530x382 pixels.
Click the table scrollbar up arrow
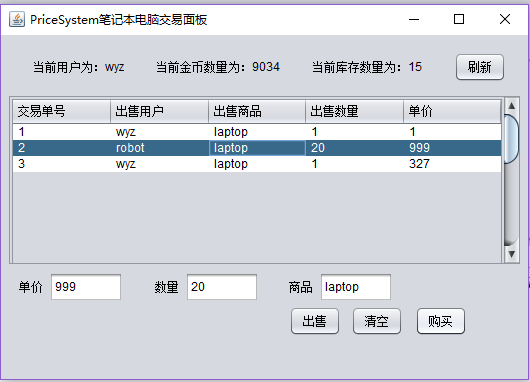click(511, 106)
